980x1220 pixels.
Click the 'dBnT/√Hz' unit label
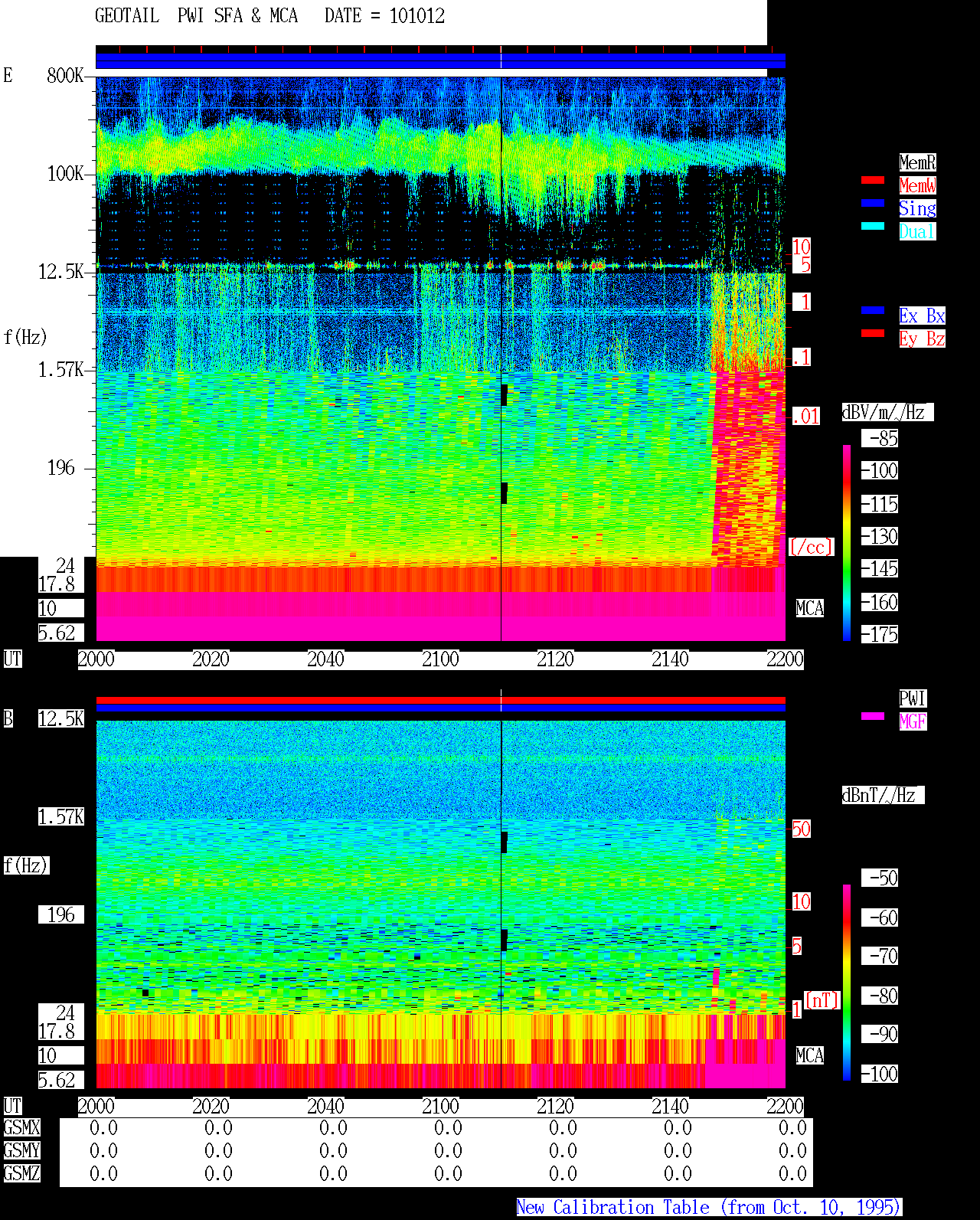coord(883,795)
